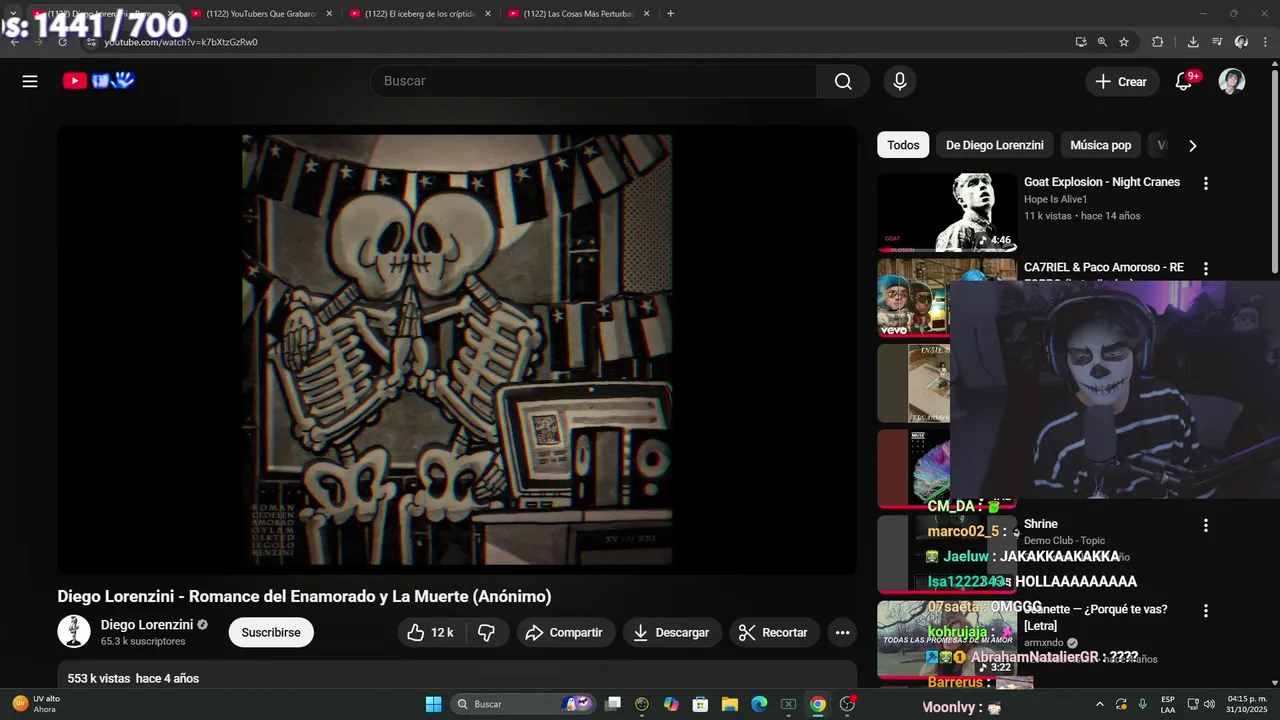
Task: Click the Descargar download button
Action: click(x=672, y=632)
